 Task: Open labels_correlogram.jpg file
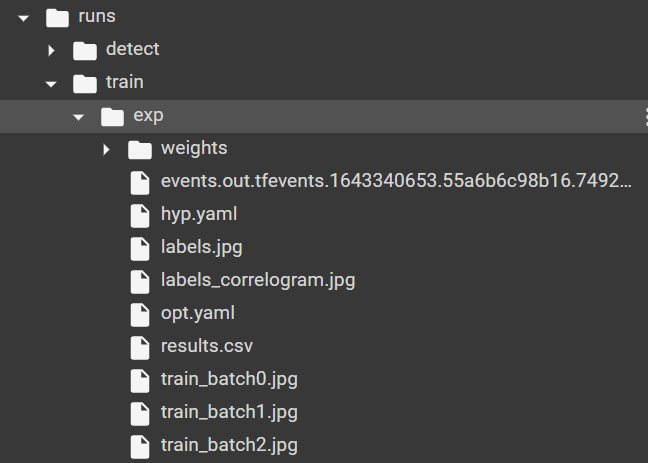(x=257, y=280)
